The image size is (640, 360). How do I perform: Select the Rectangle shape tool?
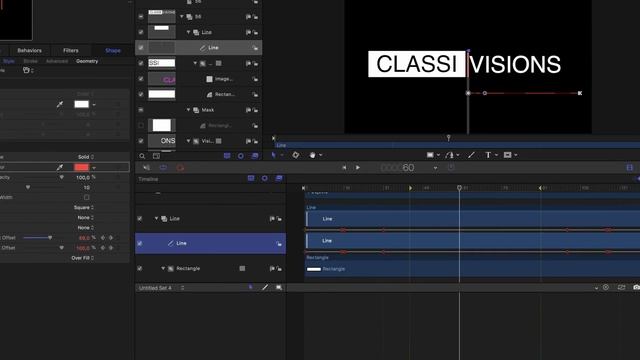(x=430, y=155)
